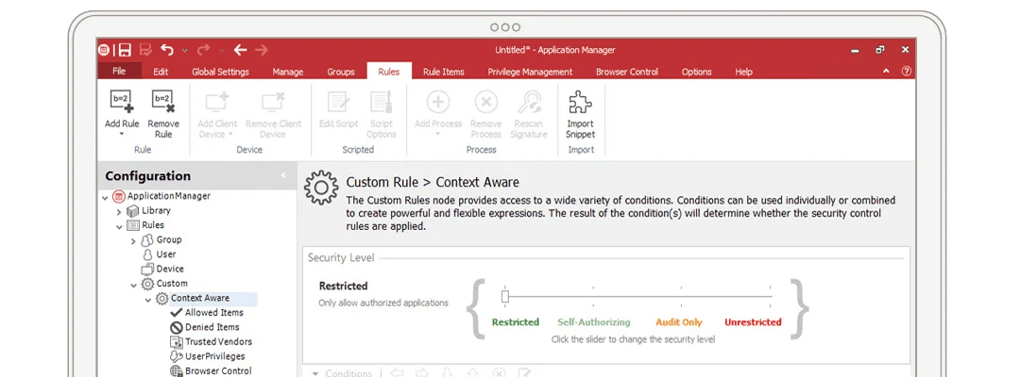Image resolution: width=1020 pixels, height=377 pixels.
Task: Click the Application Manager logo in title bar
Action: [x=104, y=50]
